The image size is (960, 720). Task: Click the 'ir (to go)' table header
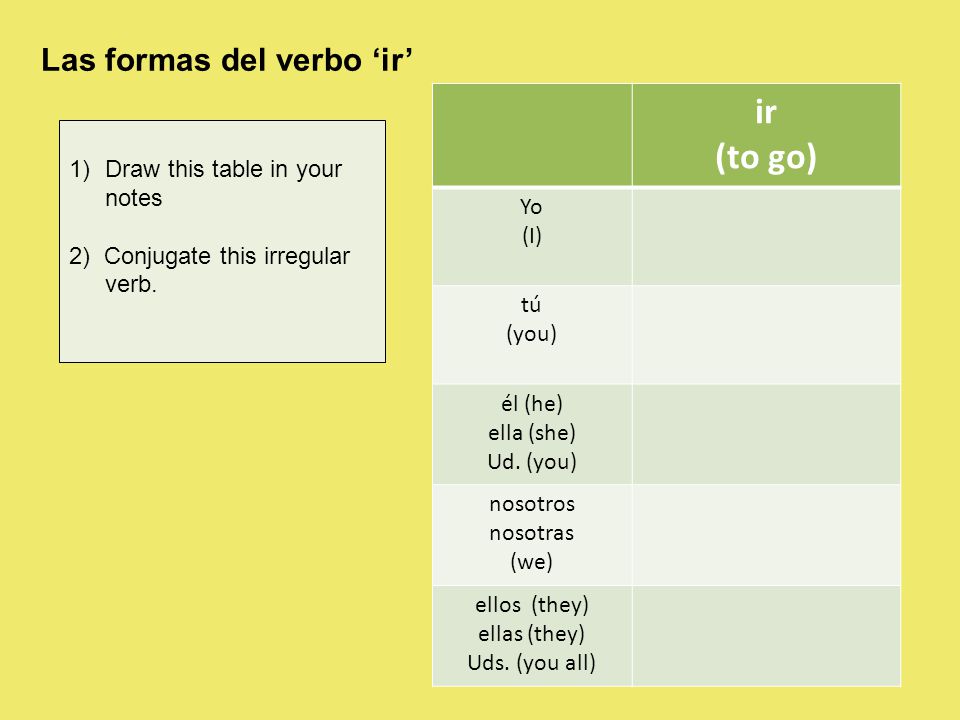(x=766, y=135)
